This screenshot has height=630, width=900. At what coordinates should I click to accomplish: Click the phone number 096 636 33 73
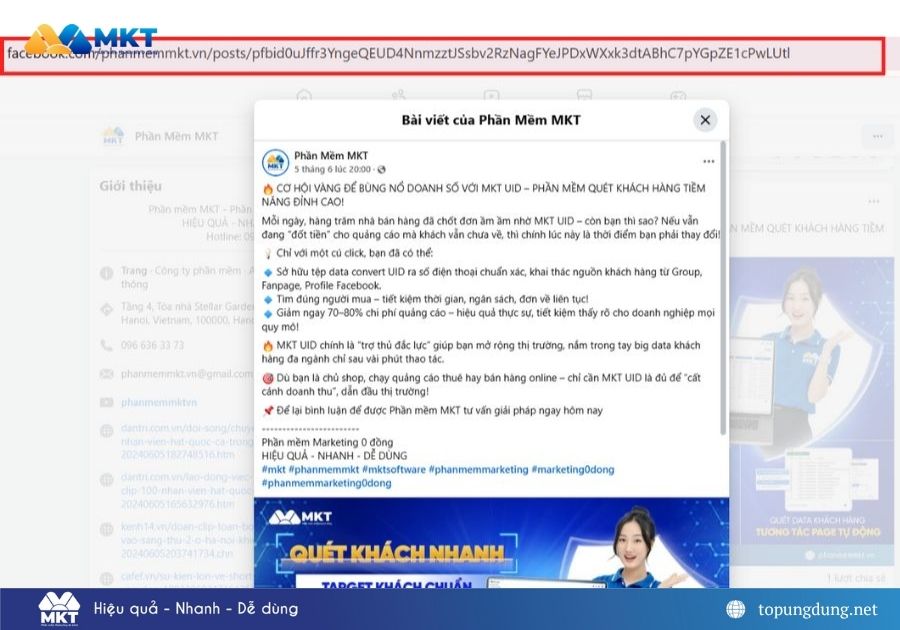(x=152, y=345)
